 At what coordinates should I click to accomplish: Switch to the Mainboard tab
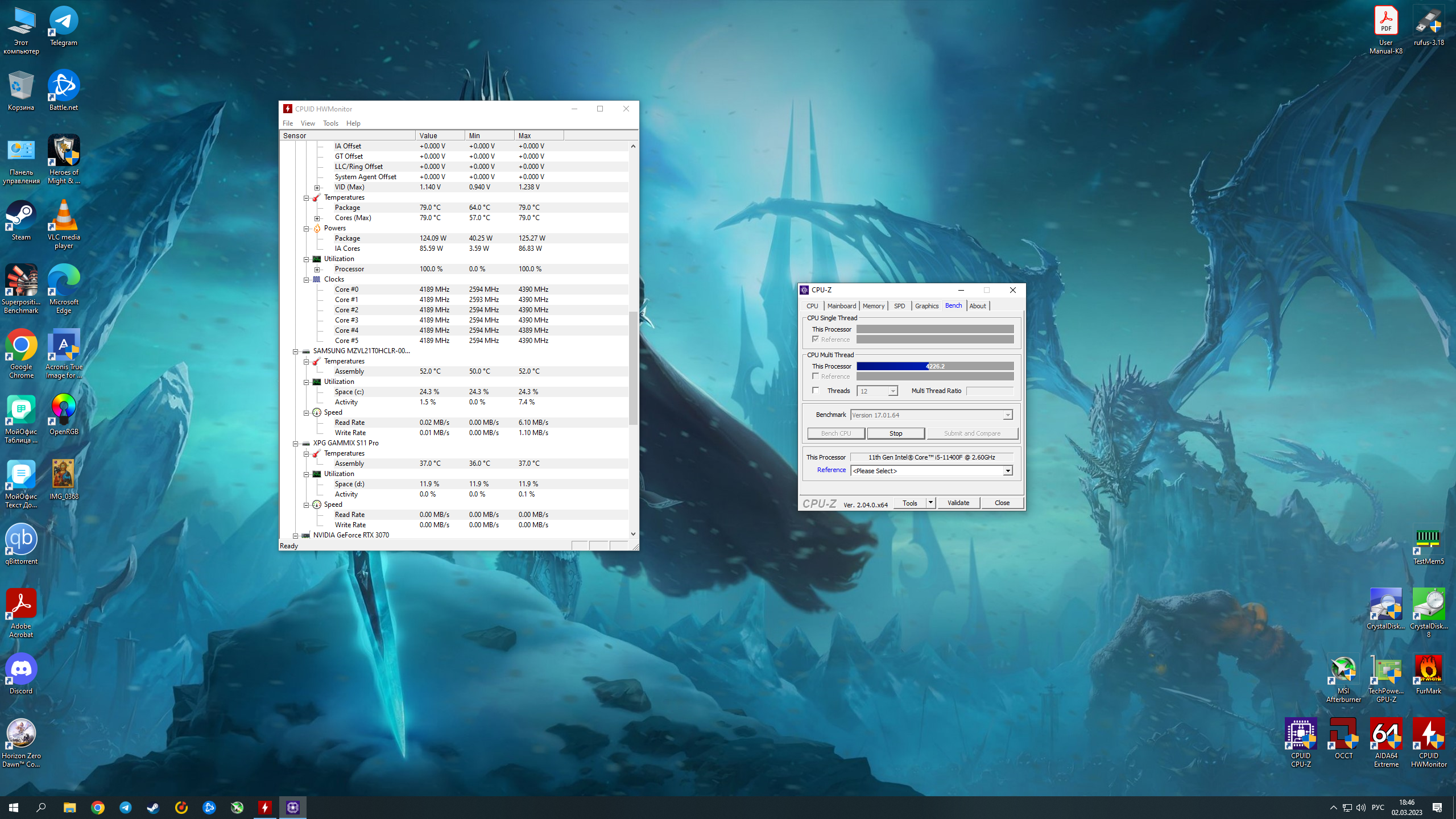(x=841, y=306)
